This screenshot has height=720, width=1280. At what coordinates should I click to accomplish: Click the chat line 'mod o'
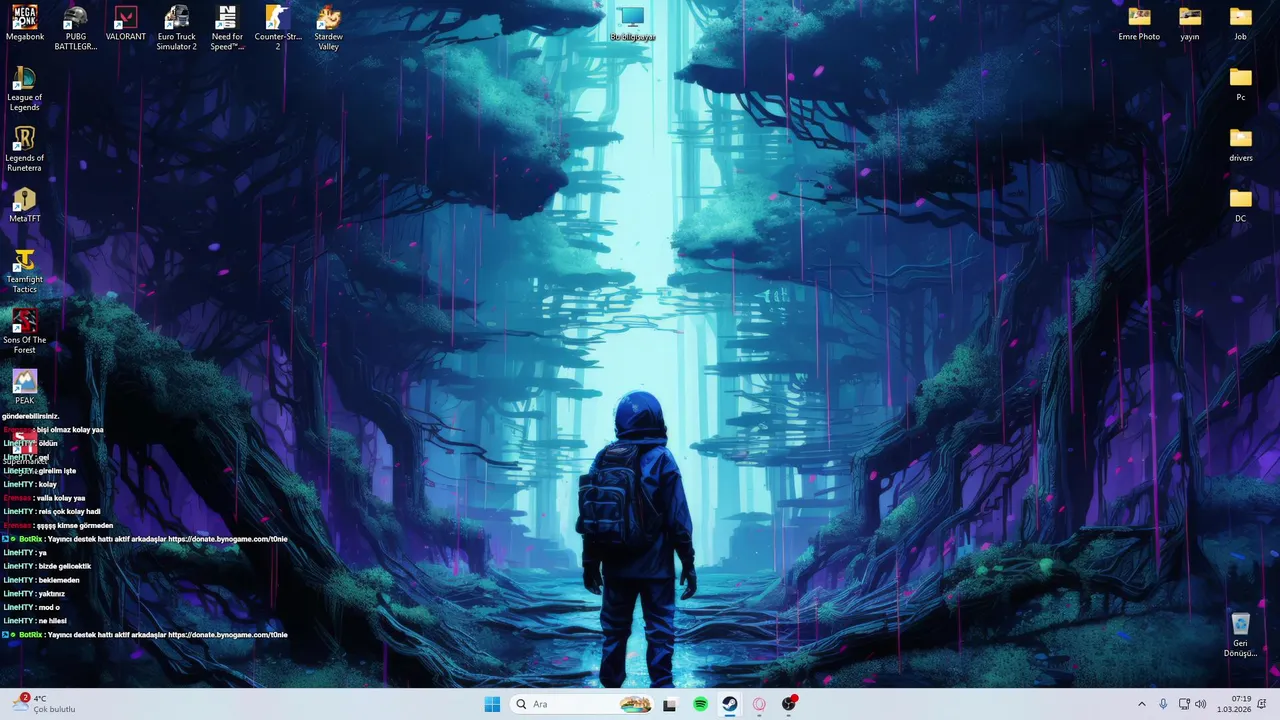point(49,607)
